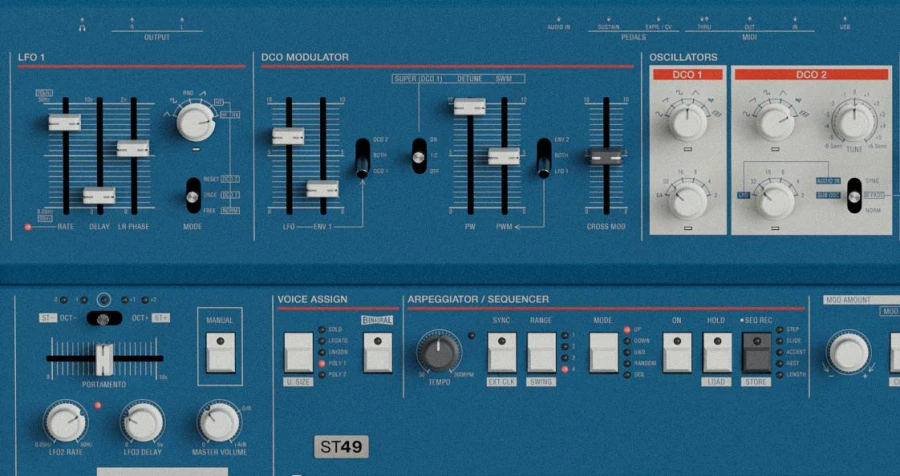Viewport: 900px width, 476px height.
Task: Adjust the LFO 1 RATE slider handle
Action: click(x=65, y=122)
